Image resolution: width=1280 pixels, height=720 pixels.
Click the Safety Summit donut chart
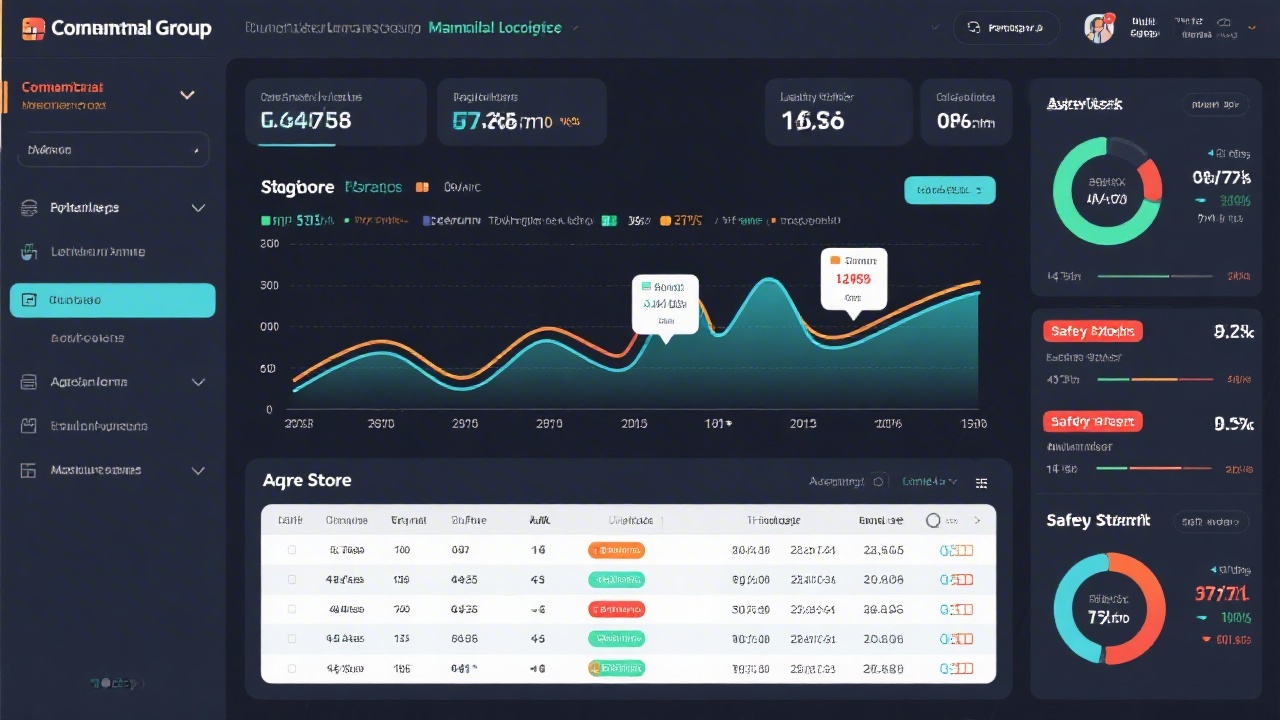coord(1108,608)
